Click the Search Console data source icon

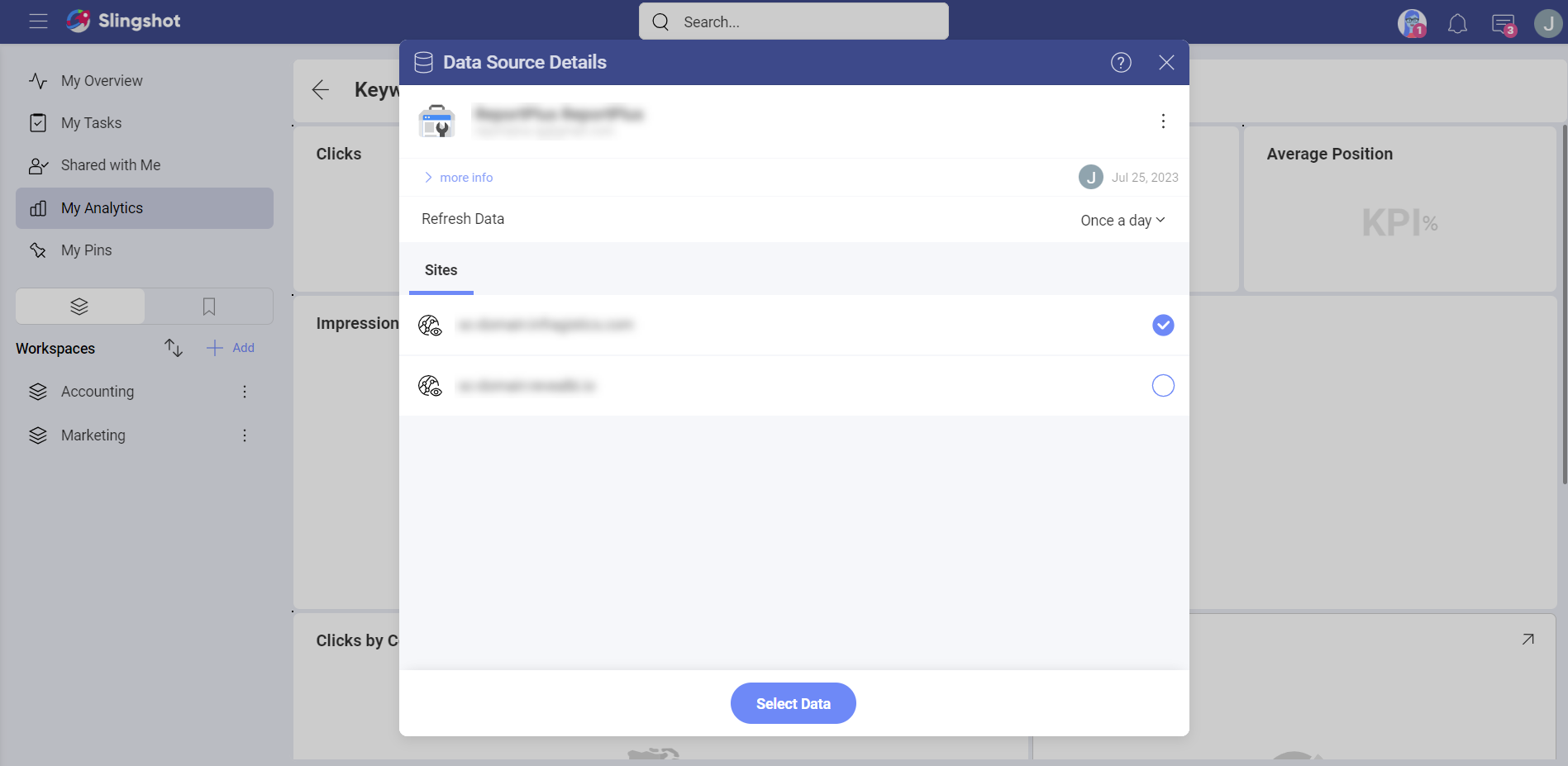436,121
